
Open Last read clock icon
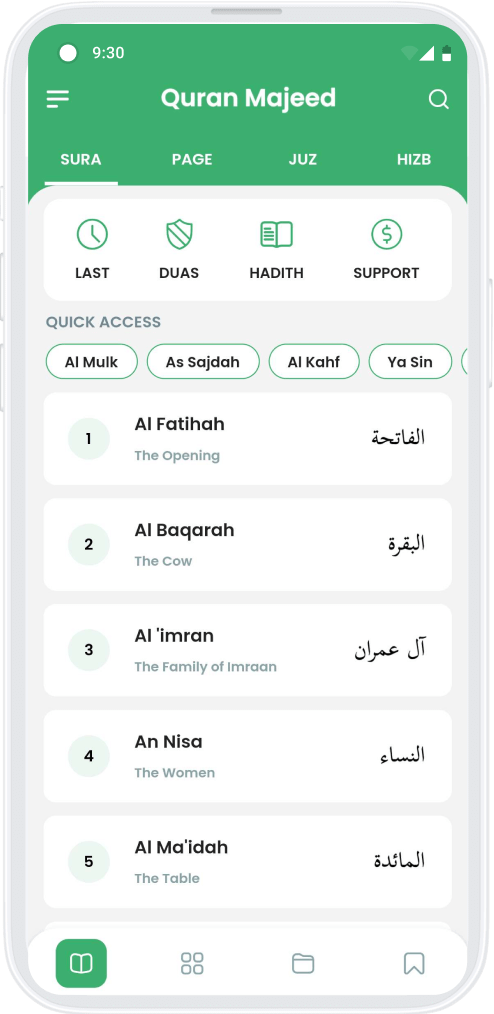[92, 234]
